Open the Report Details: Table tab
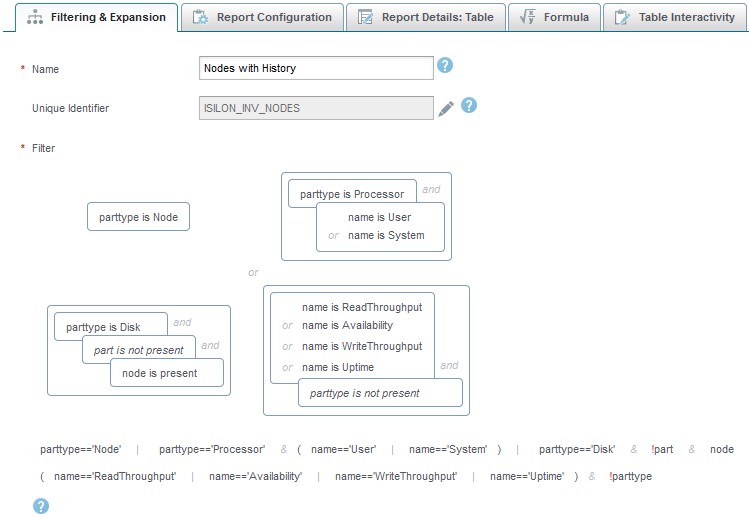This screenshot has width=749, height=517. (x=426, y=17)
